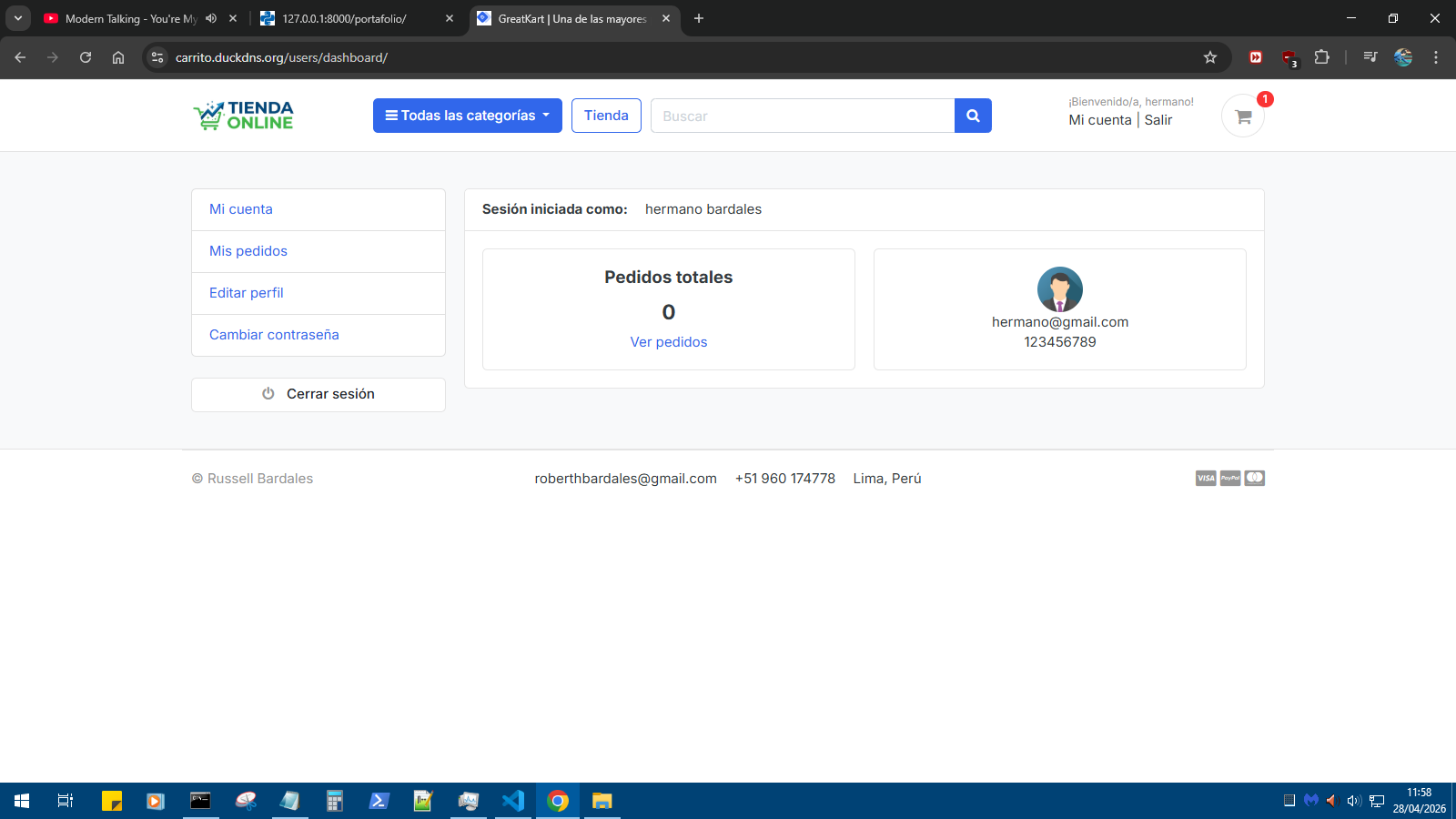
Task: Open File Explorer from taskbar
Action: (x=602, y=801)
